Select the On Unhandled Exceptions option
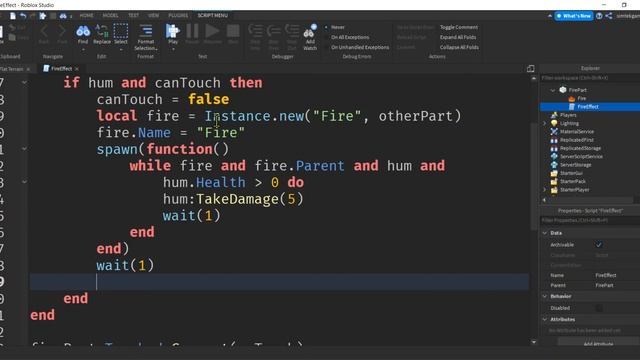Image resolution: width=640 pixels, height=360 pixels. click(x=360, y=47)
